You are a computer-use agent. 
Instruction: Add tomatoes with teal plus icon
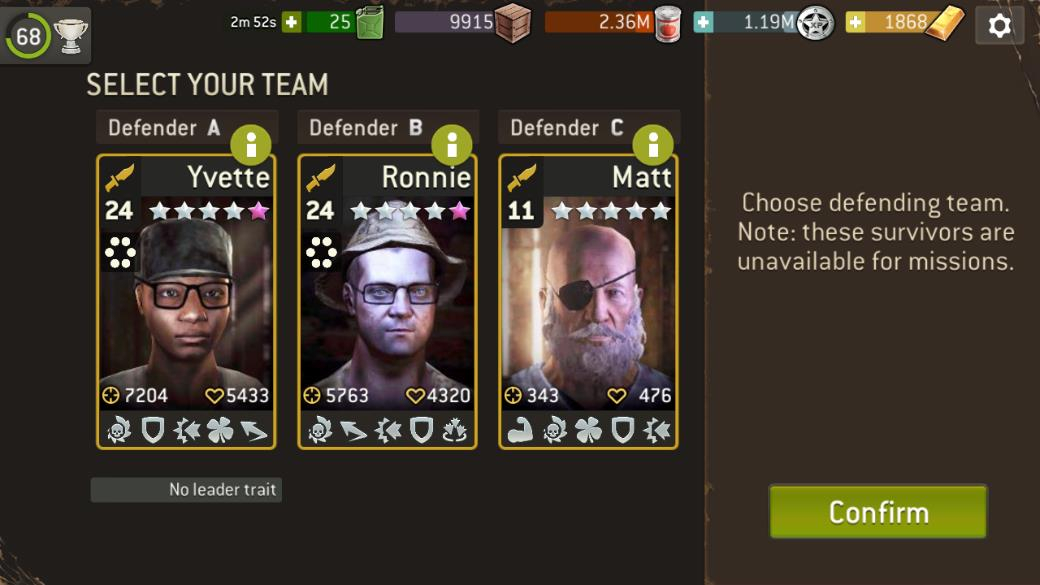[x=703, y=22]
